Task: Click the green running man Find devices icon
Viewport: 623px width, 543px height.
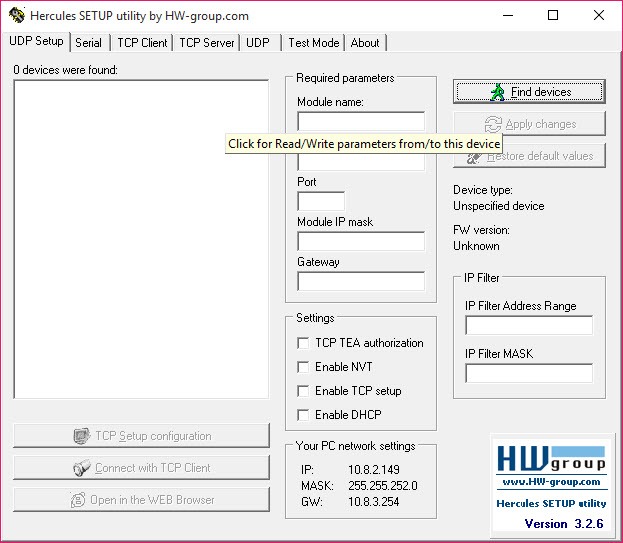Action: (497, 92)
